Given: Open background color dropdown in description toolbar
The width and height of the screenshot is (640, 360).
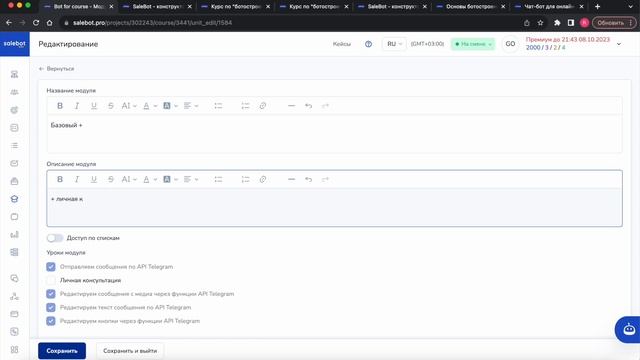Looking at the screenshot, I should tap(170, 179).
